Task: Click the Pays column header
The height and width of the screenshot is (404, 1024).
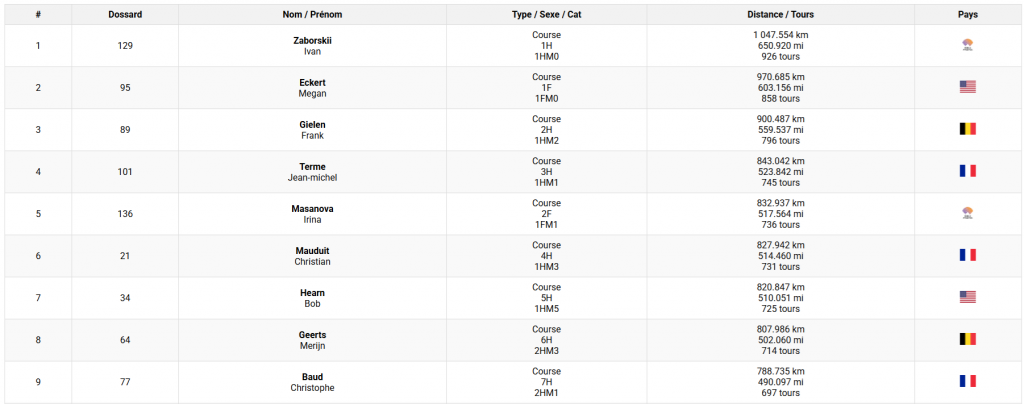Action: [967, 14]
